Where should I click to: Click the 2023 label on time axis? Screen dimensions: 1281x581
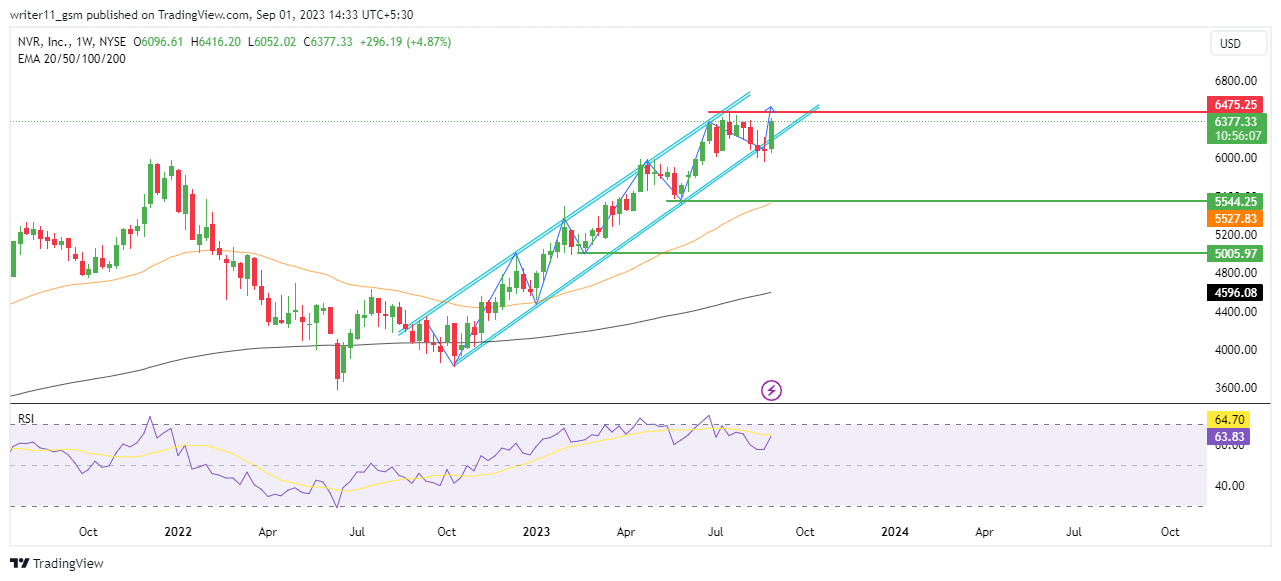pos(534,532)
